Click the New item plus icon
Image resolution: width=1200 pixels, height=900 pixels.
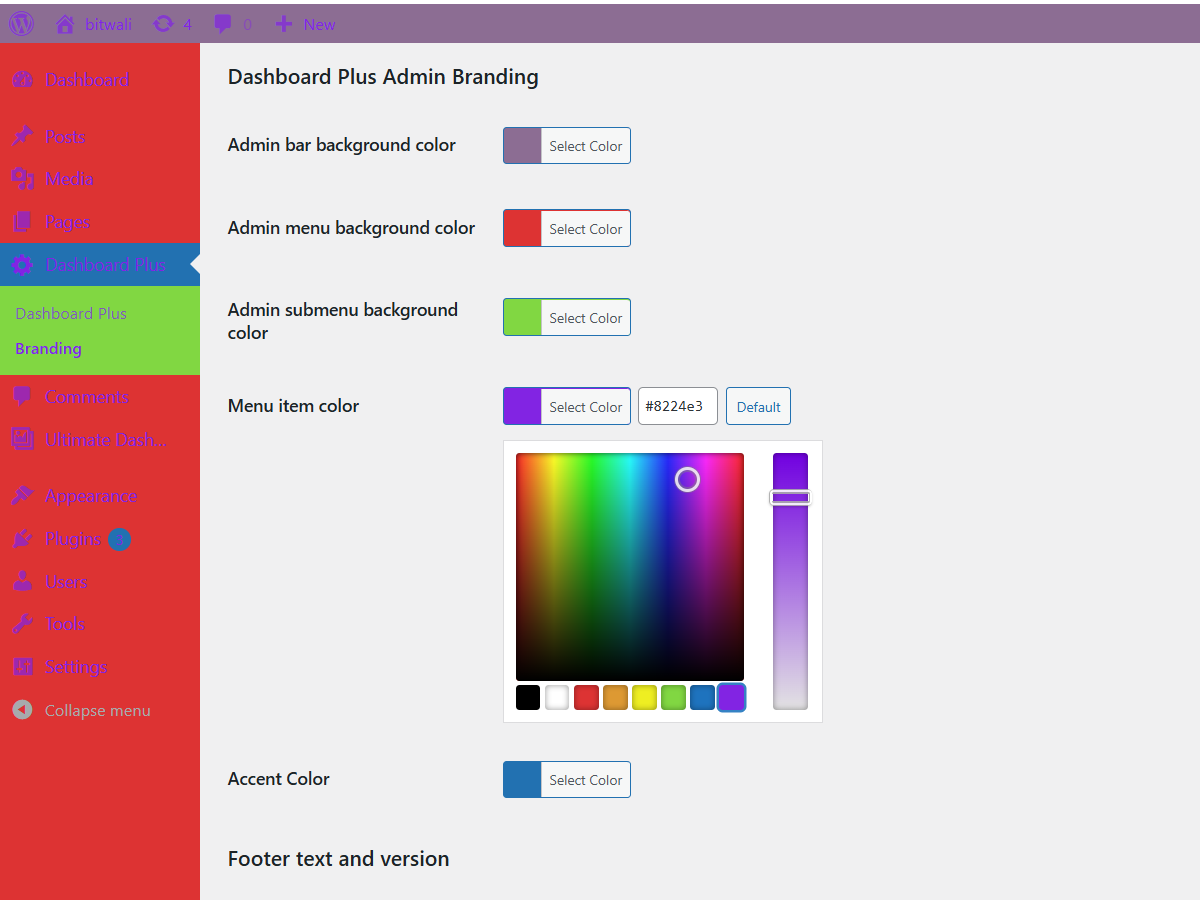click(284, 23)
